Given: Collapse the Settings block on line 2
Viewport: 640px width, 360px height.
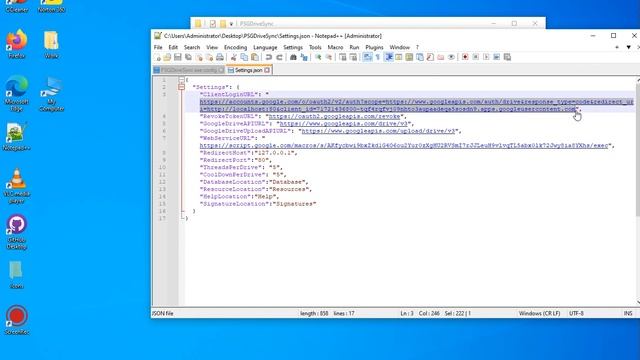Looking at the screenshot, I should pyautogui.click(x=182, y=87).
